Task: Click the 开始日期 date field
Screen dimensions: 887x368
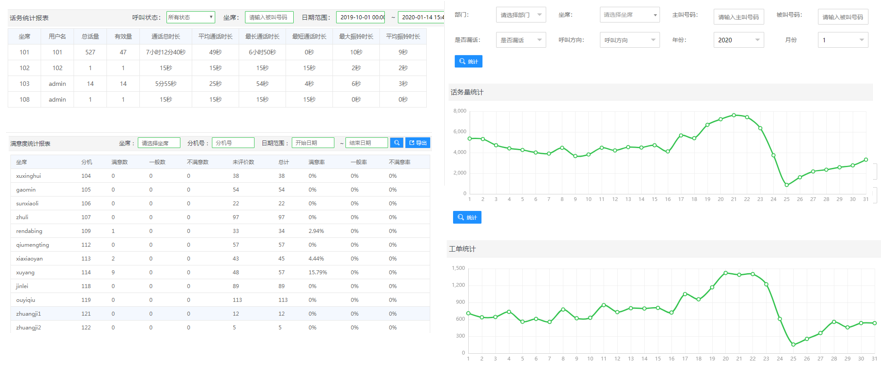Action: pos(313,143)
